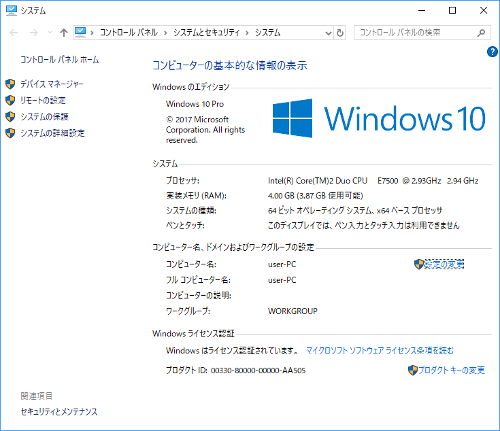The height and width of the screenshot is (431, 500).
Task: Click the search magnifier icon
Action: tap(481, 33)
